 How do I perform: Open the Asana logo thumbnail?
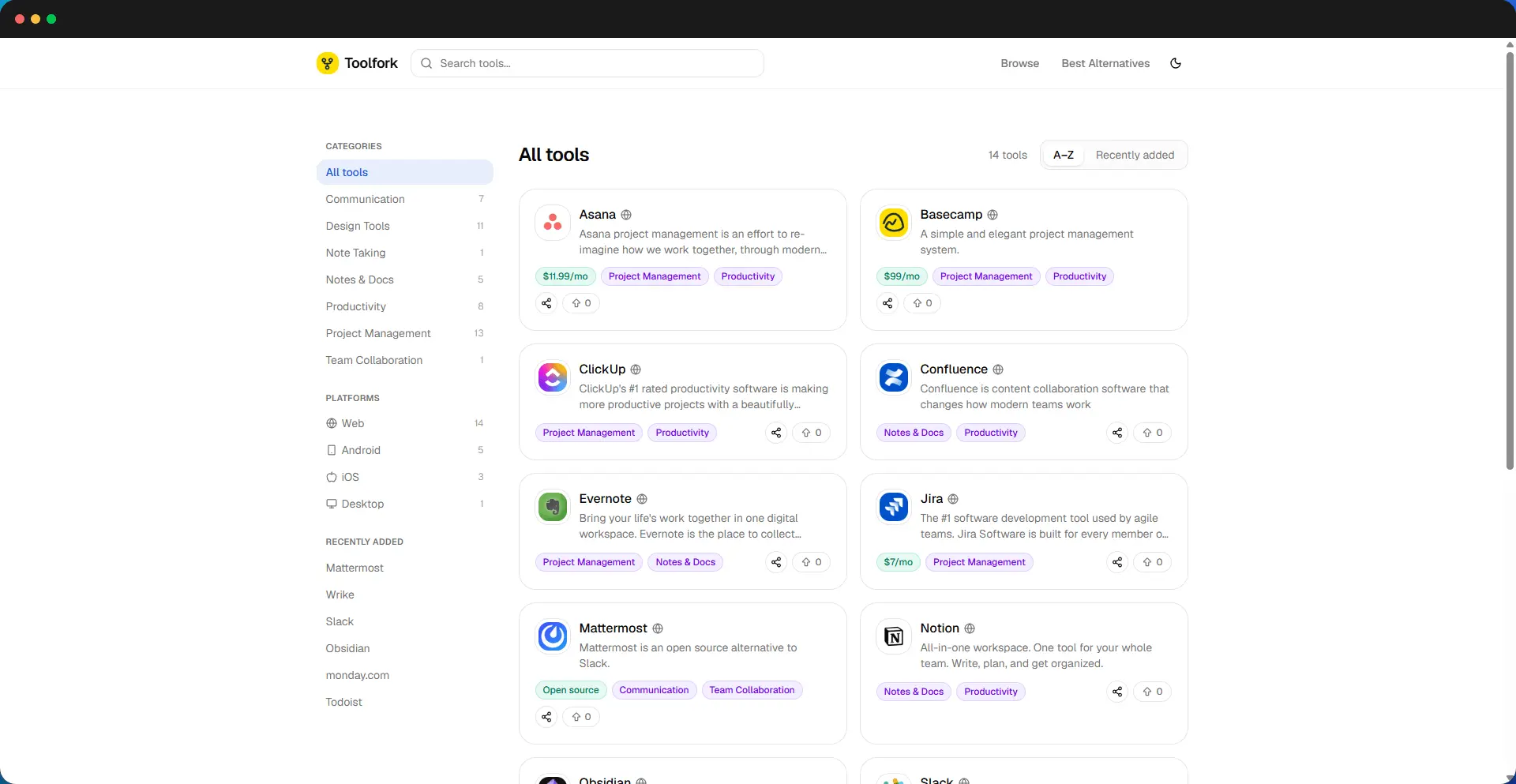point(553,223)
